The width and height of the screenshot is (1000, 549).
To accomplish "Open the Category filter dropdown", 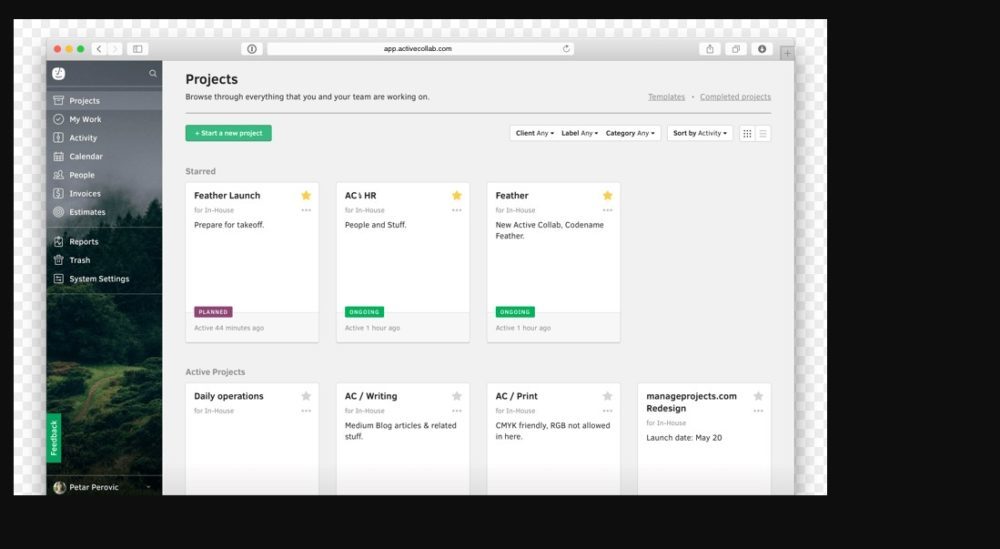I will (630, 133).
